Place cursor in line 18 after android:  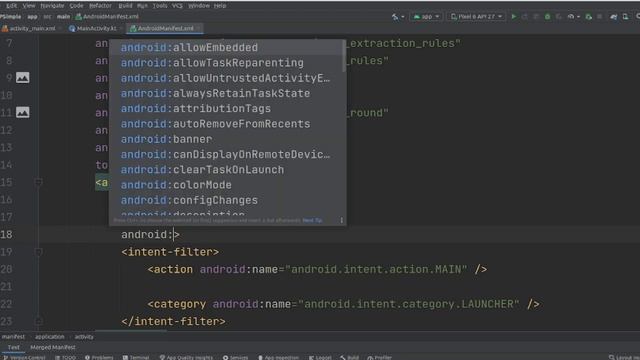[173, 235]
